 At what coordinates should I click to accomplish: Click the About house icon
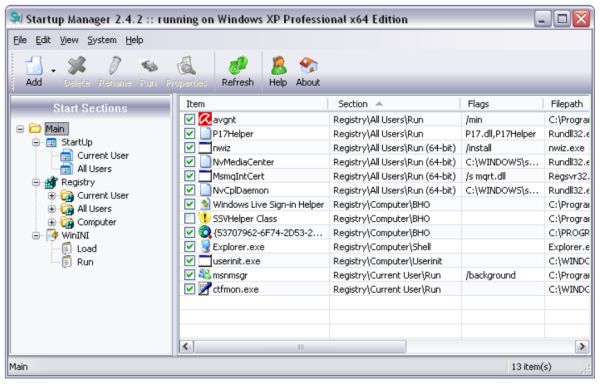[308, 66]
